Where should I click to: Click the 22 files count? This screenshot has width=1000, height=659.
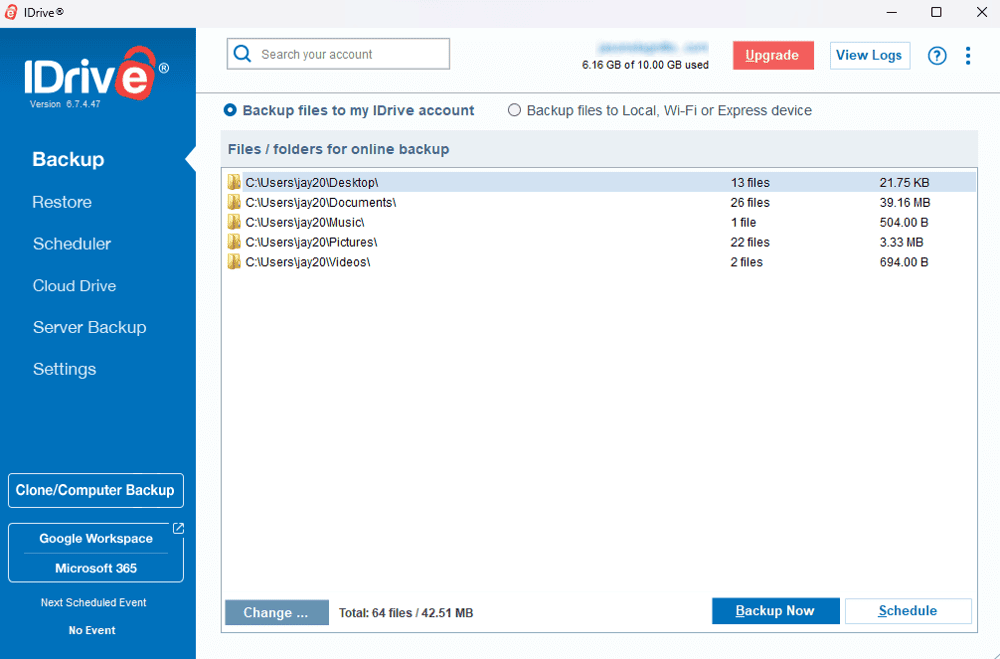(750, 242)
